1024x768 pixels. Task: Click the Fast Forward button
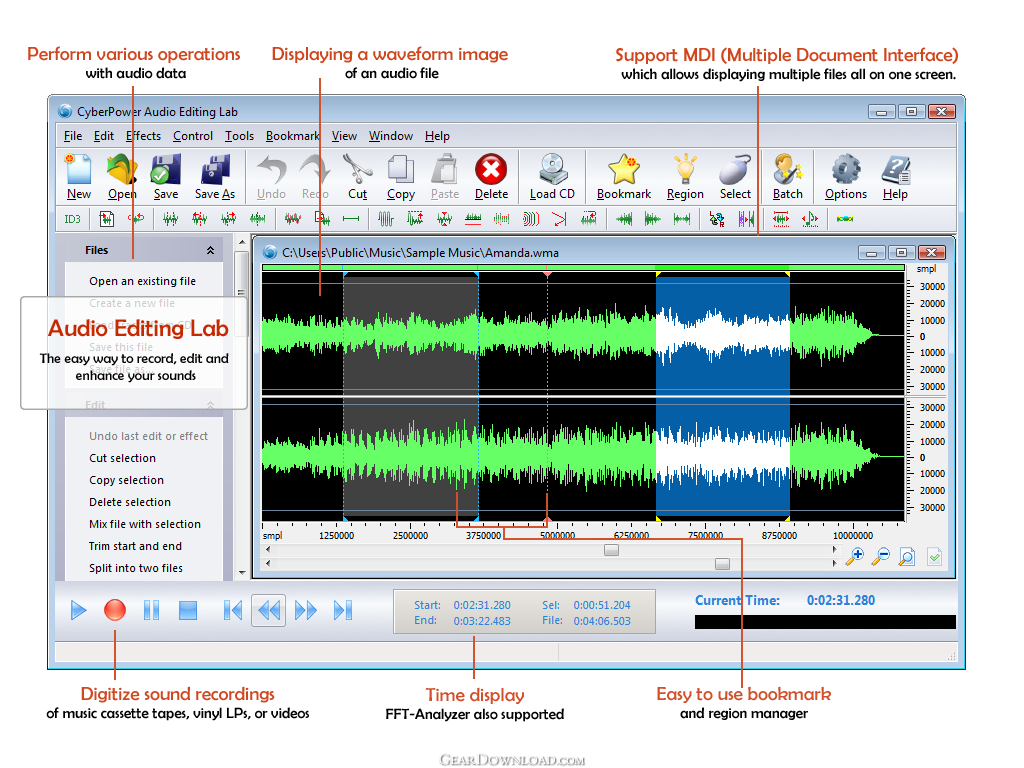[x=306, y=611]
